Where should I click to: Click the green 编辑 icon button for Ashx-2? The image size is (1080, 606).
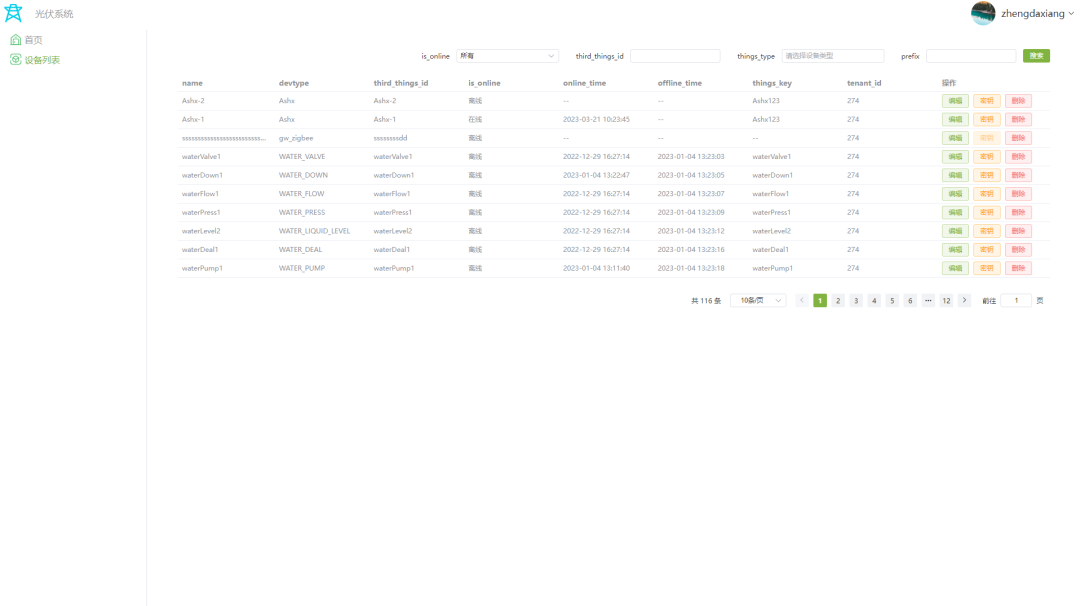click(x=953, y=100)
